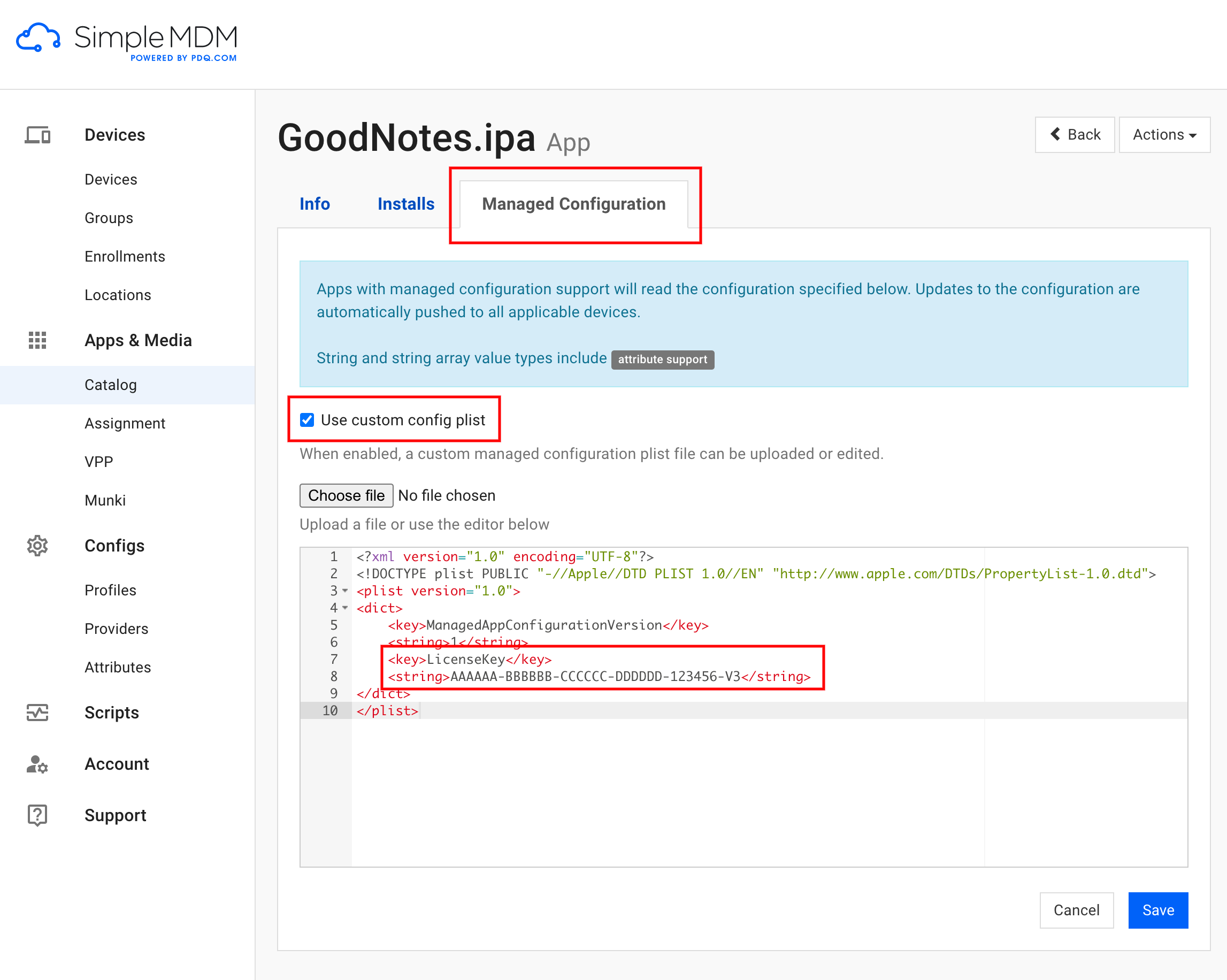The image size is (1227, 980).
Task: Click the Account user-gear icon
Action: (x=37, y=764)
